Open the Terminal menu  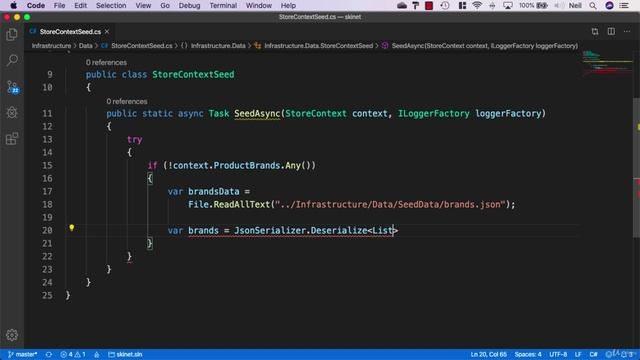[223, 5]
